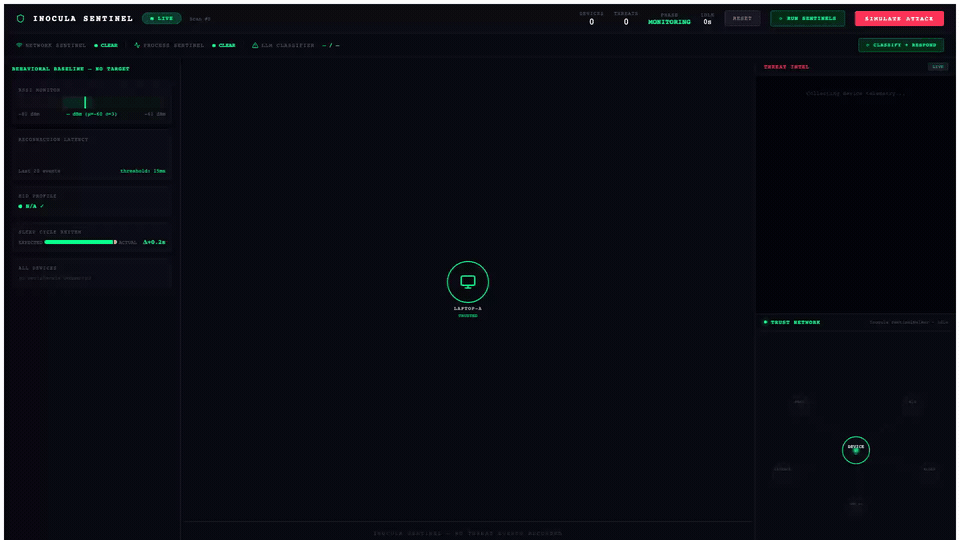This screenshot has width=960, height=540.
Task: Click the Sleep Cycle Jitter progress bar
Action: 80,242
